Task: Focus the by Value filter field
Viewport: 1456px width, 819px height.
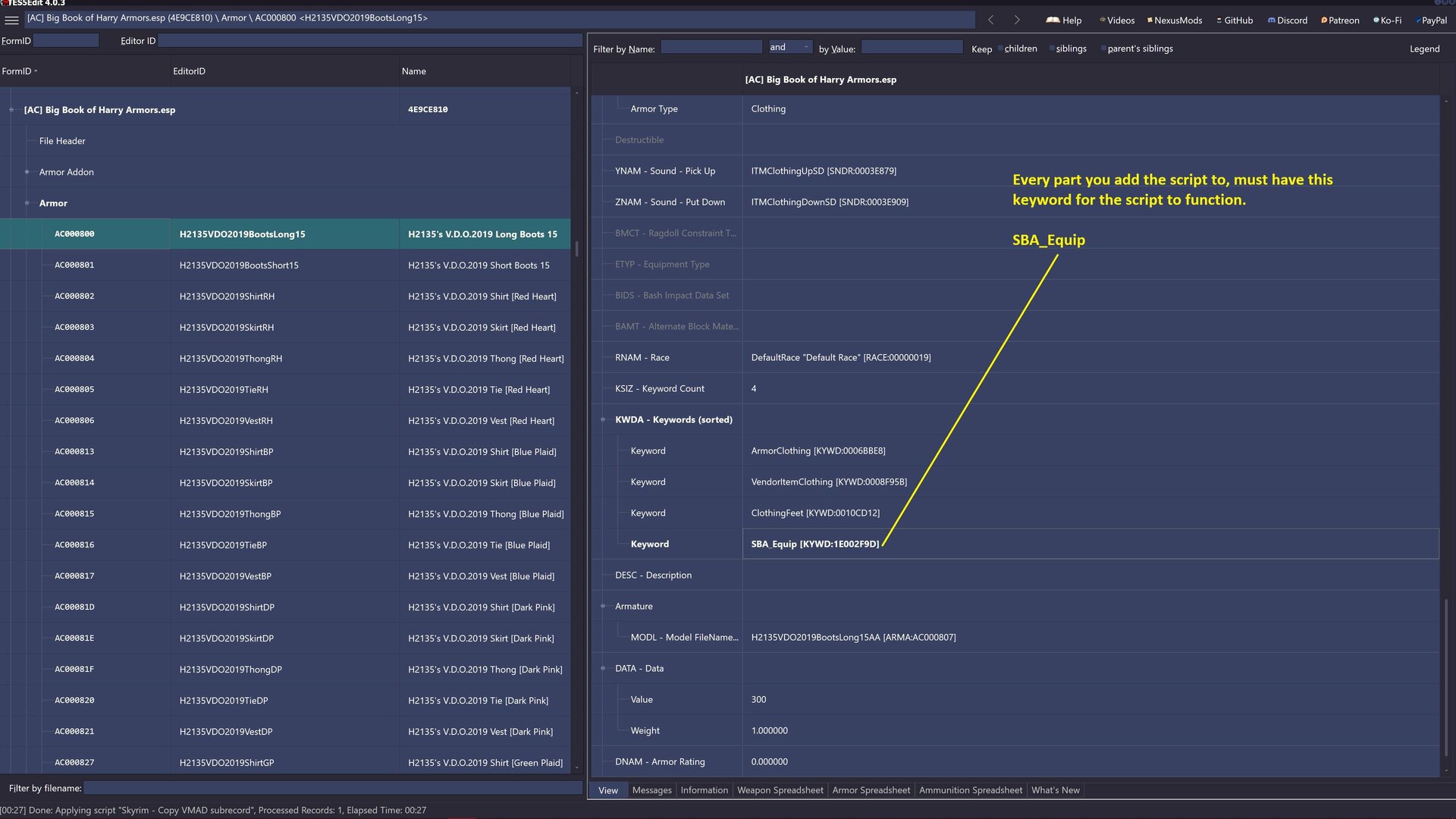Action: coord(912,47)
